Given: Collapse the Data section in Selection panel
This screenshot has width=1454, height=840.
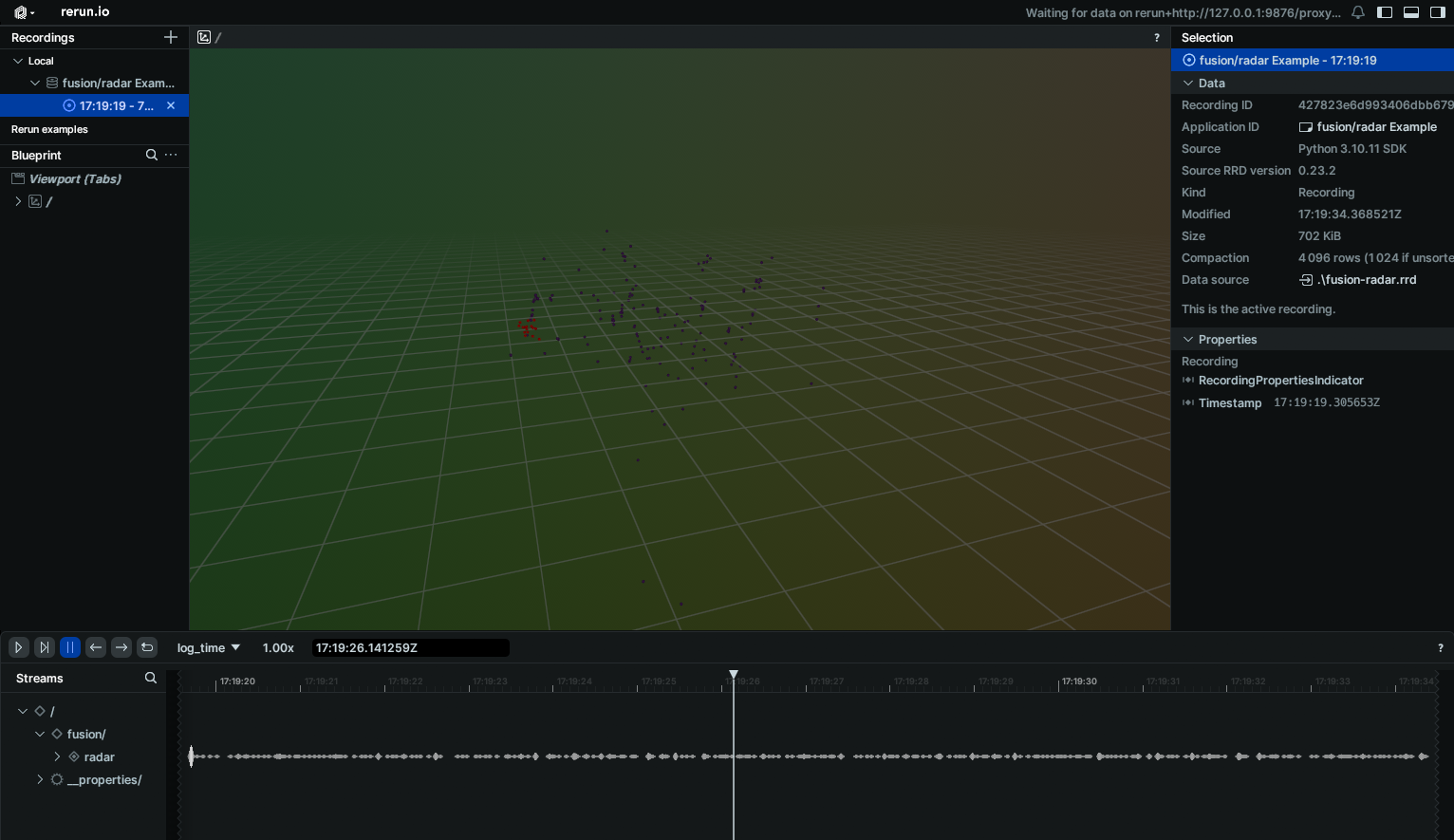Looking at the screenshot, I should tap(1188, 83).
